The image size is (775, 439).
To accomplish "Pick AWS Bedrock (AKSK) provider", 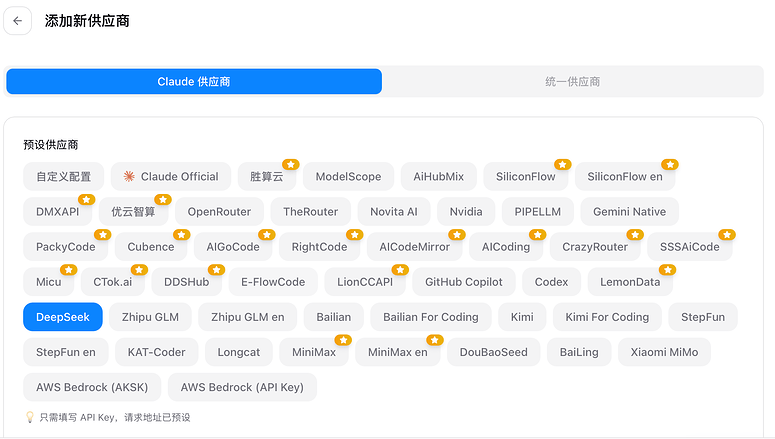I will coord(92,387).
